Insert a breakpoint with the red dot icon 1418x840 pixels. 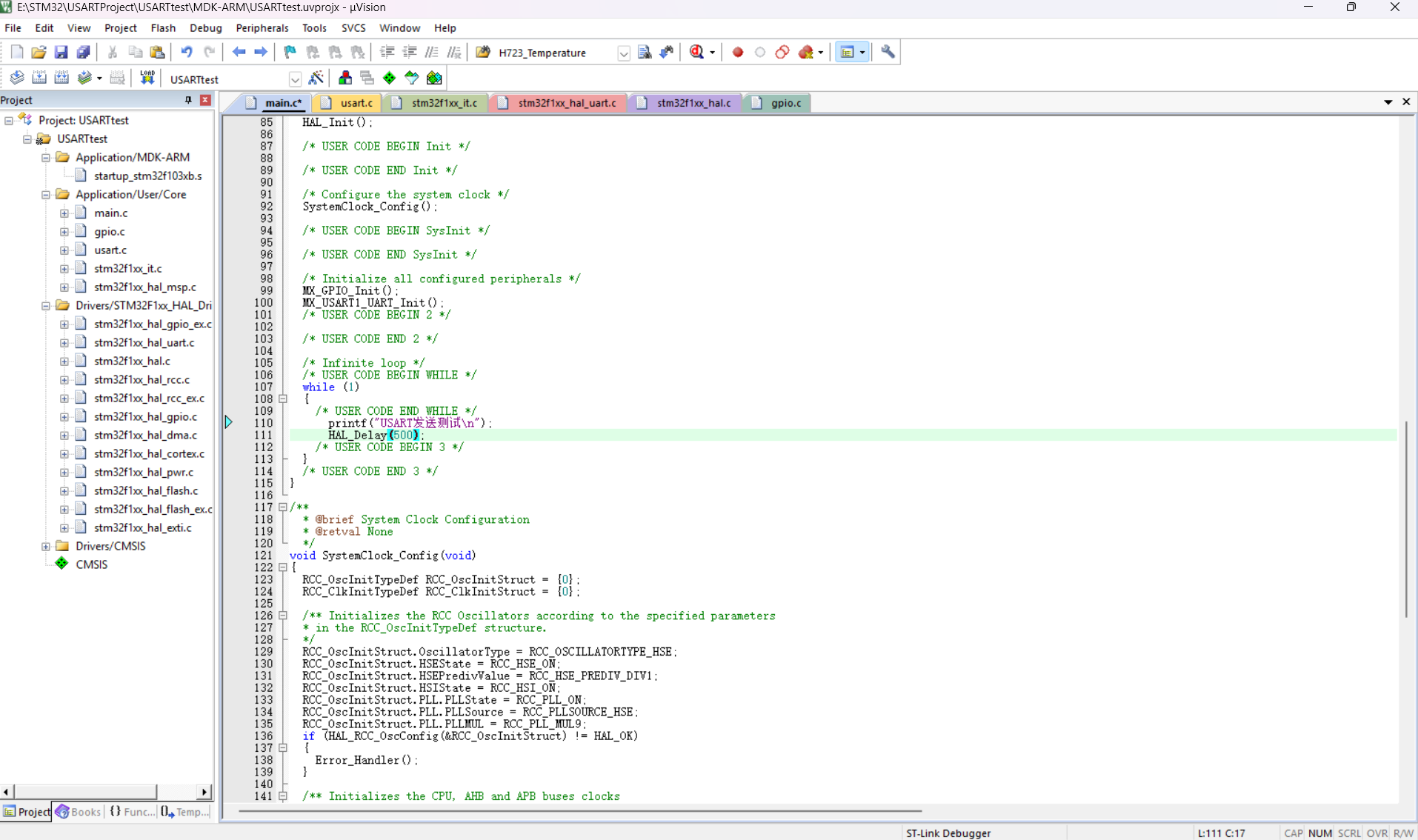pos(737,52)
